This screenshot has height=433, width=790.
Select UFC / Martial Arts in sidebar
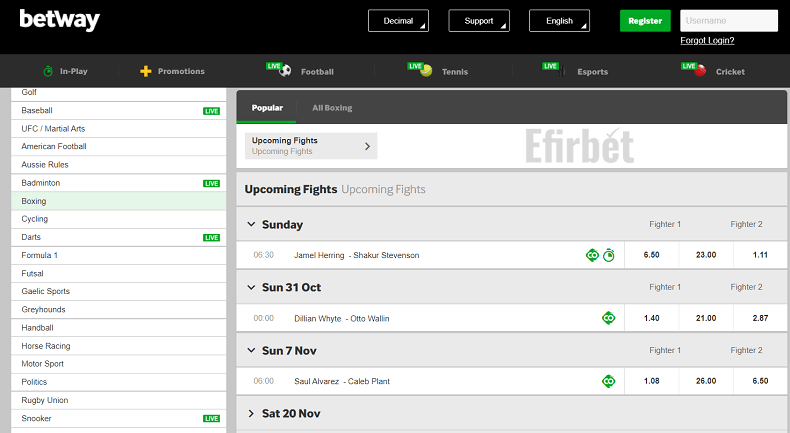(118, 129)
